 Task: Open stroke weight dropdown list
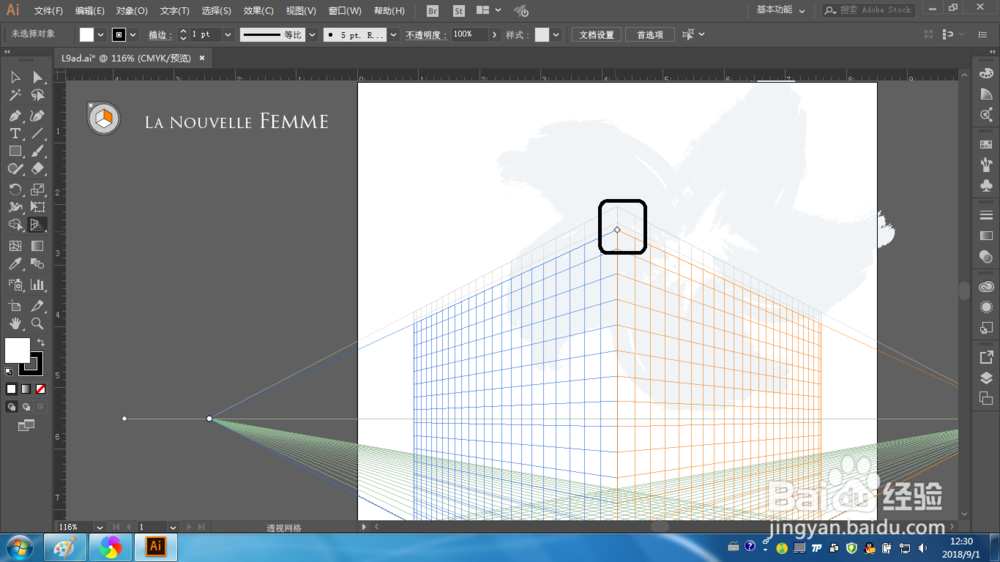228,35
